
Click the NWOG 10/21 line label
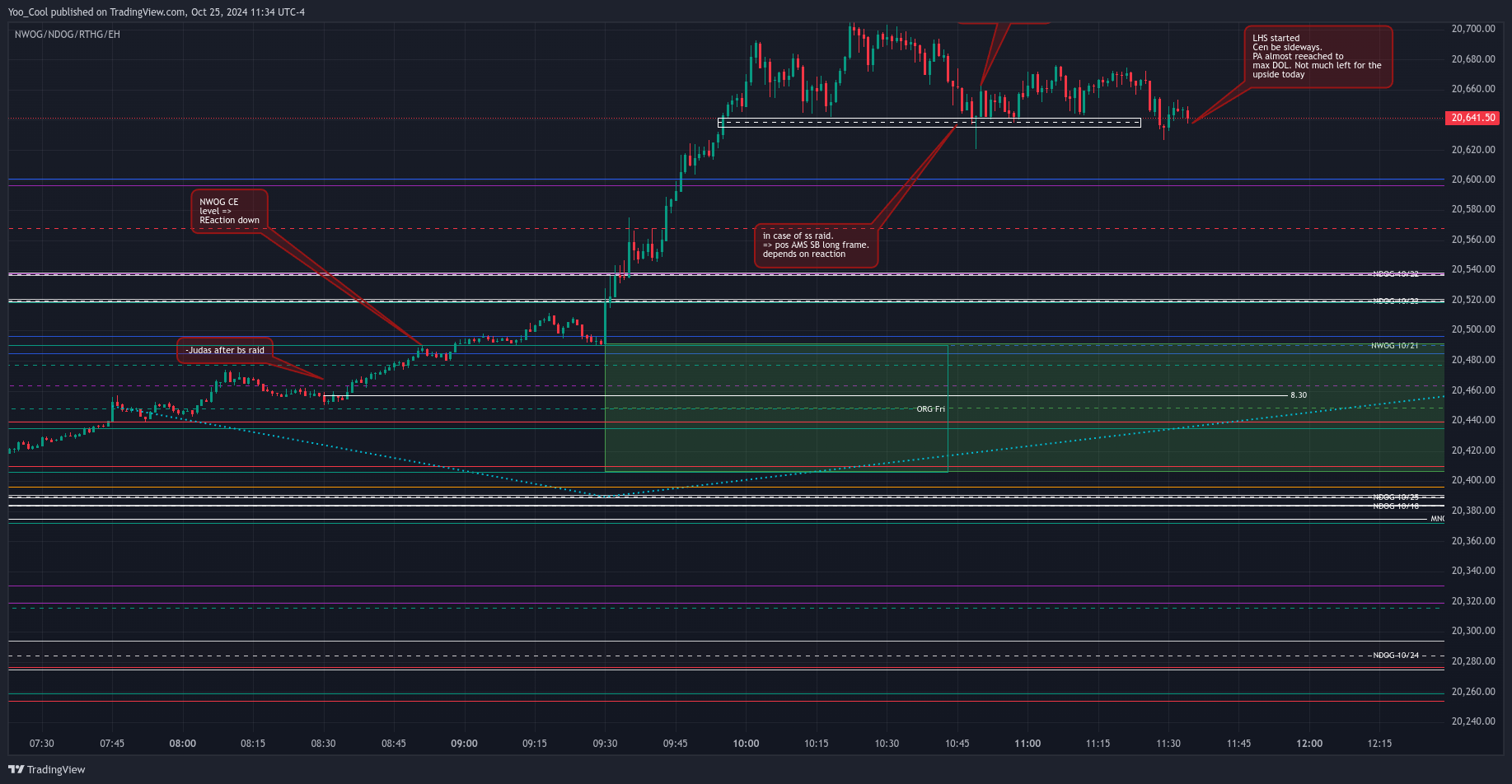click(x=1395, y=346)
